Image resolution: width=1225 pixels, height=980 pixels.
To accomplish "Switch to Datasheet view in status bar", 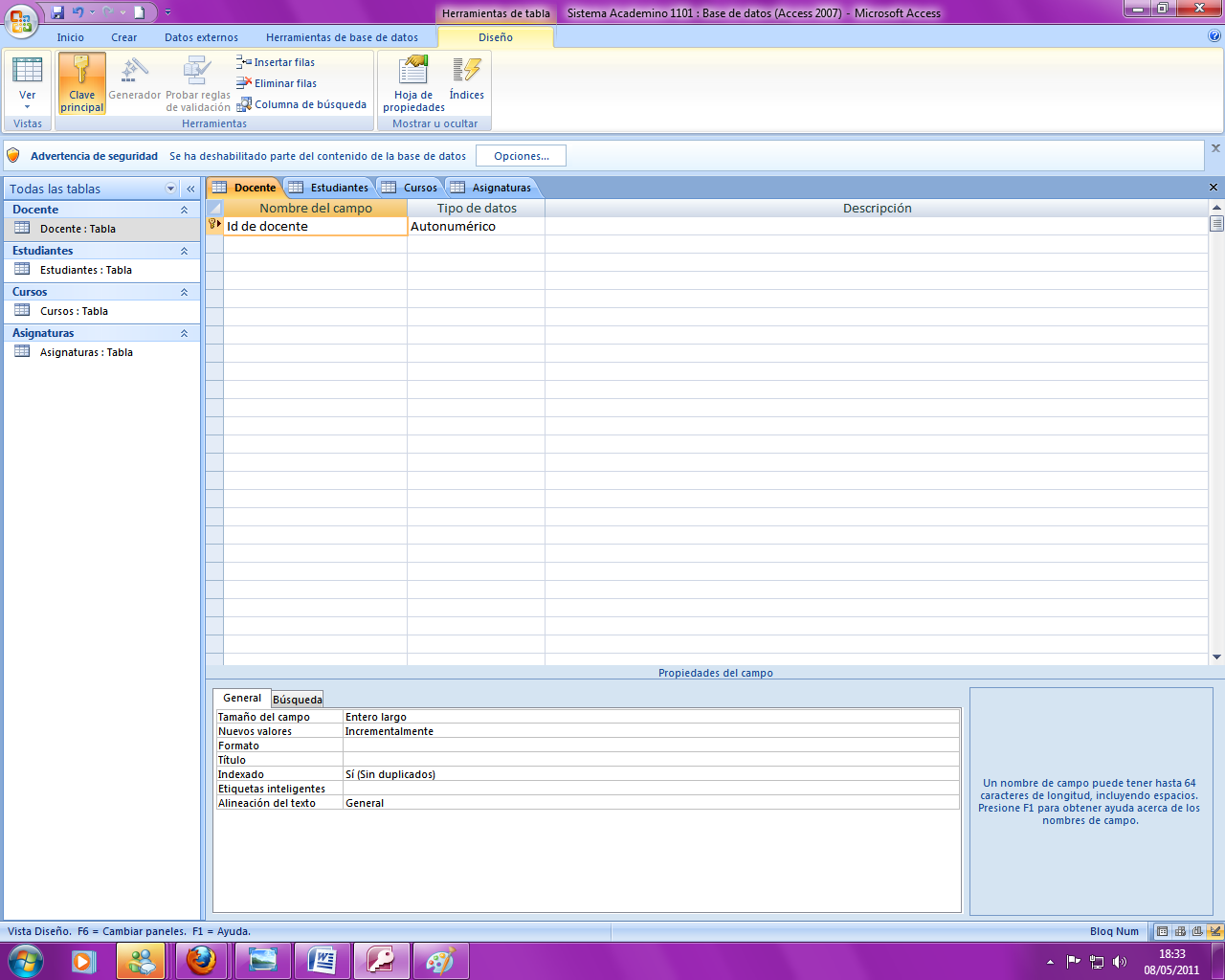I will point(1163,931).
